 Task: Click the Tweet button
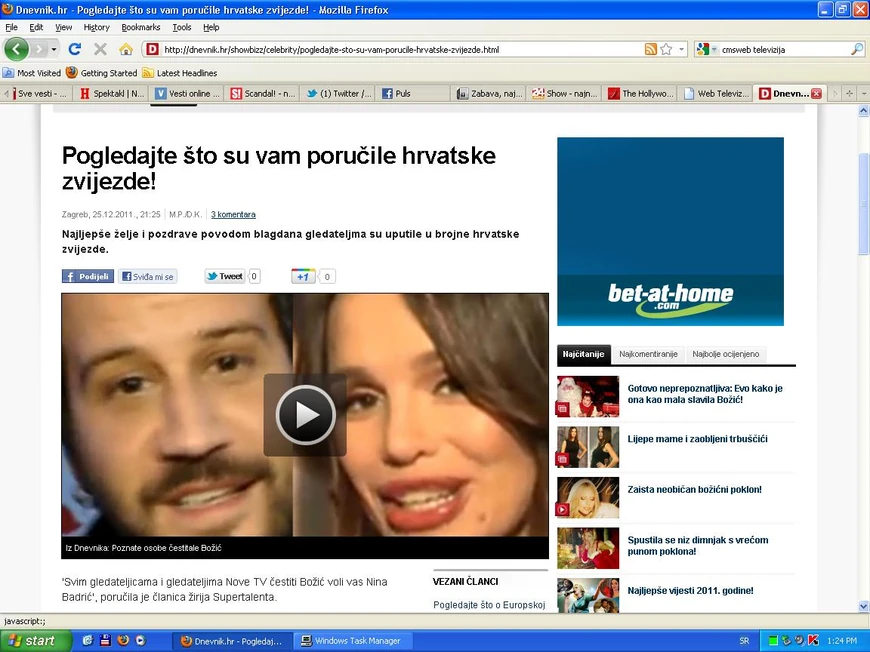225,276
